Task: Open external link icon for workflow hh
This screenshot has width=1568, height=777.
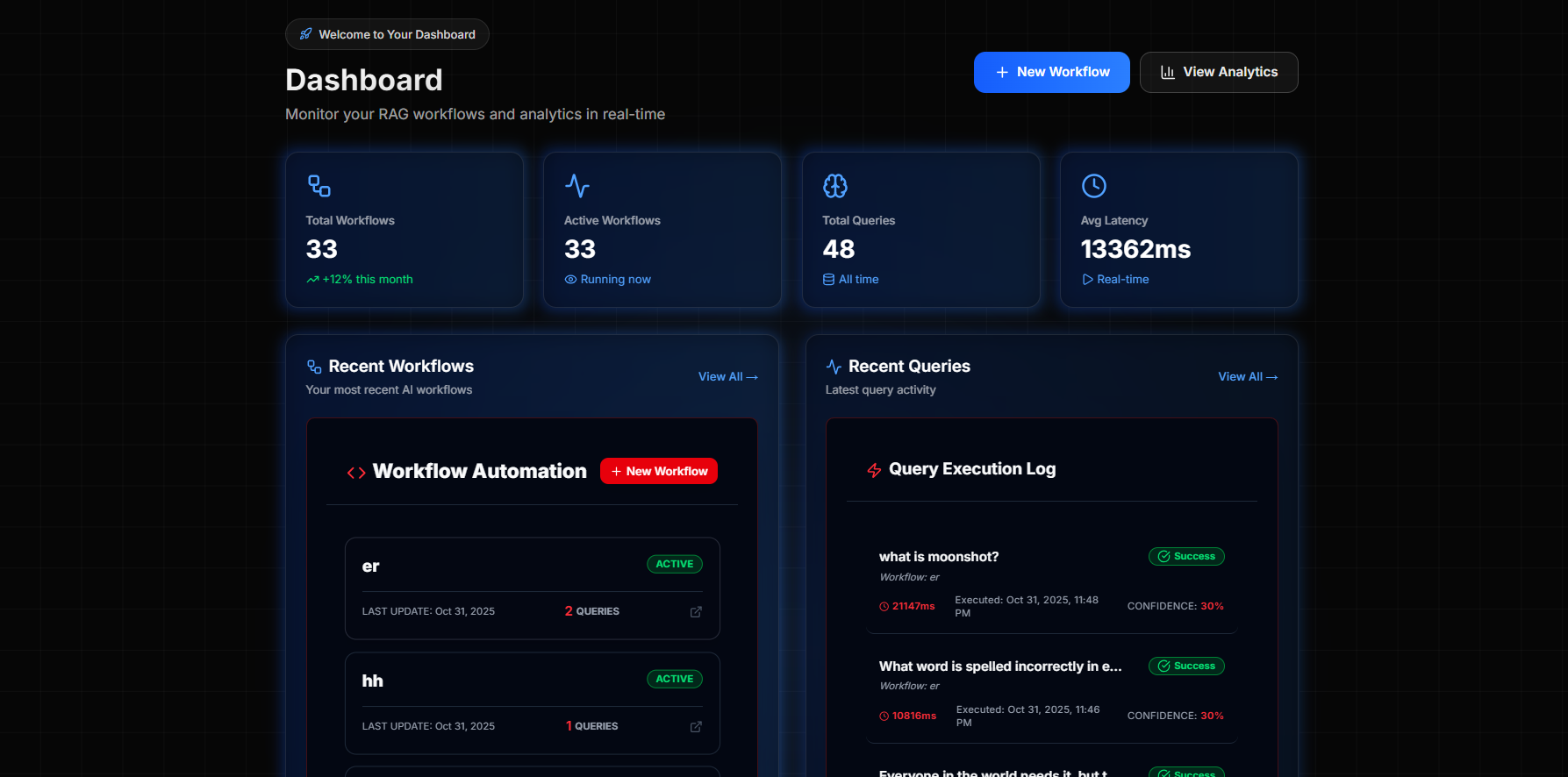Action: point(696,727)
